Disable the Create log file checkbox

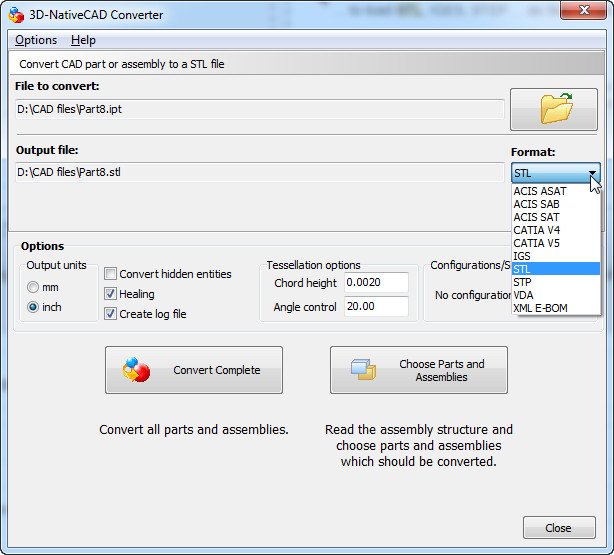click(x=110, y=314)
